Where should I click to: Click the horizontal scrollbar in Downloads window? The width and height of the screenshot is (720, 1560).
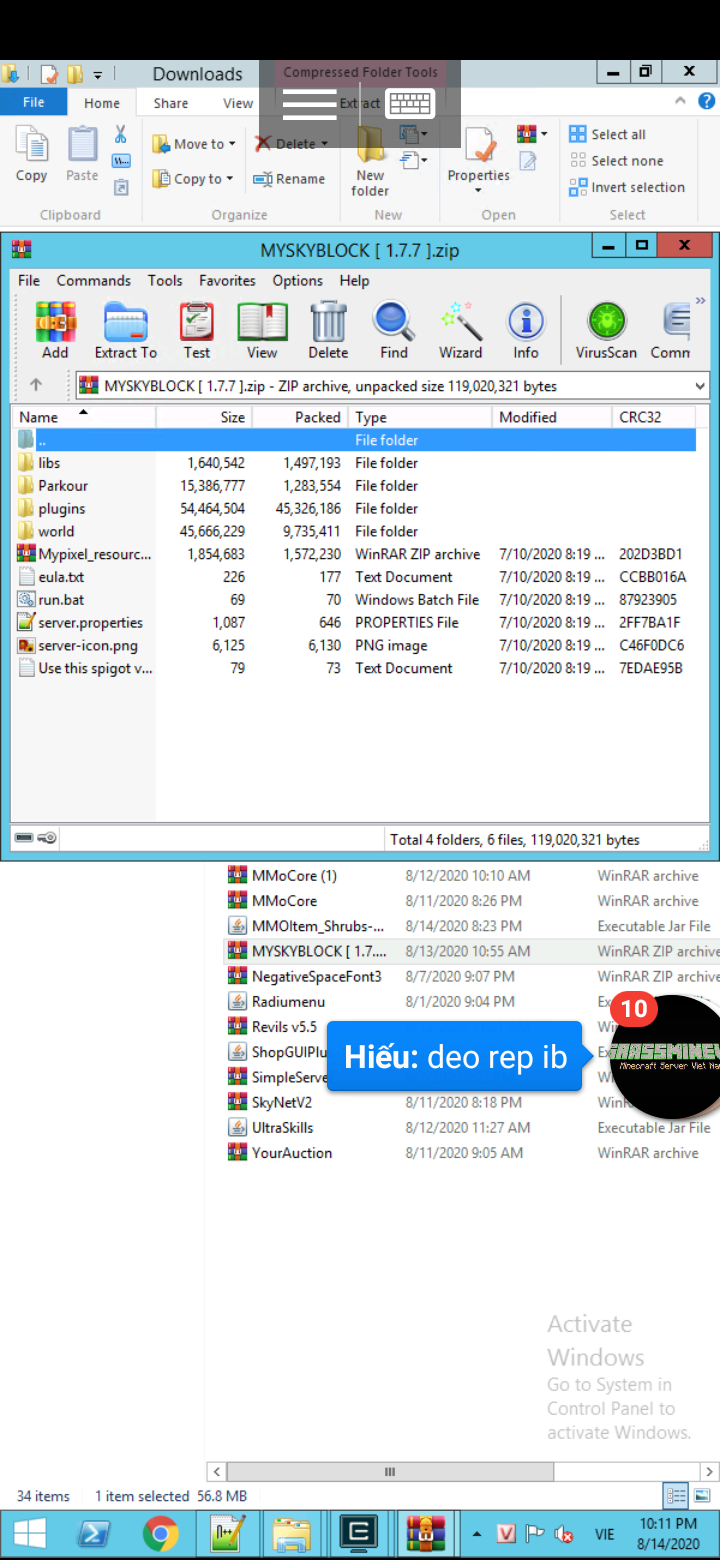point(390,1472)
